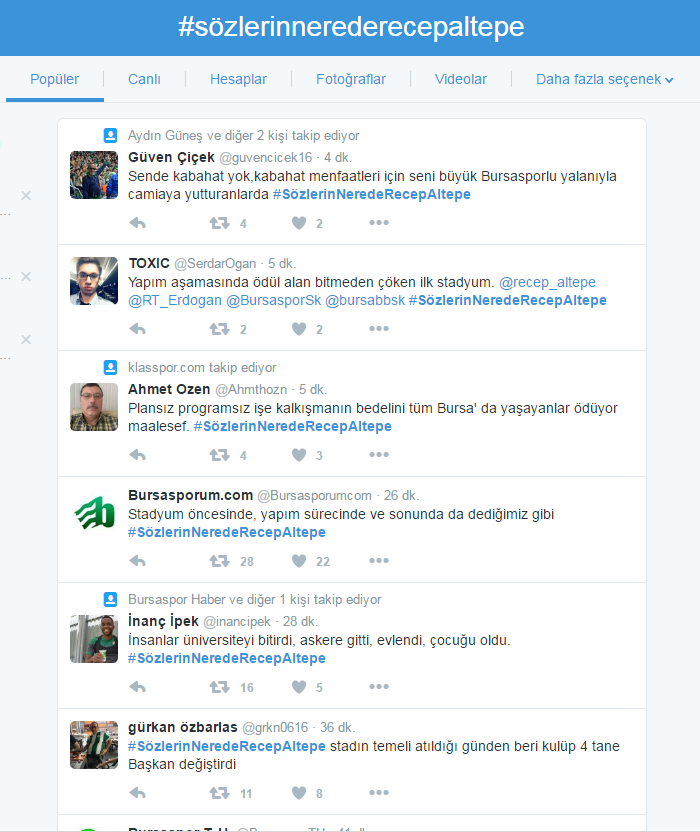Click 'klasspor.com takip ediyor' note

tap(202, 368)
